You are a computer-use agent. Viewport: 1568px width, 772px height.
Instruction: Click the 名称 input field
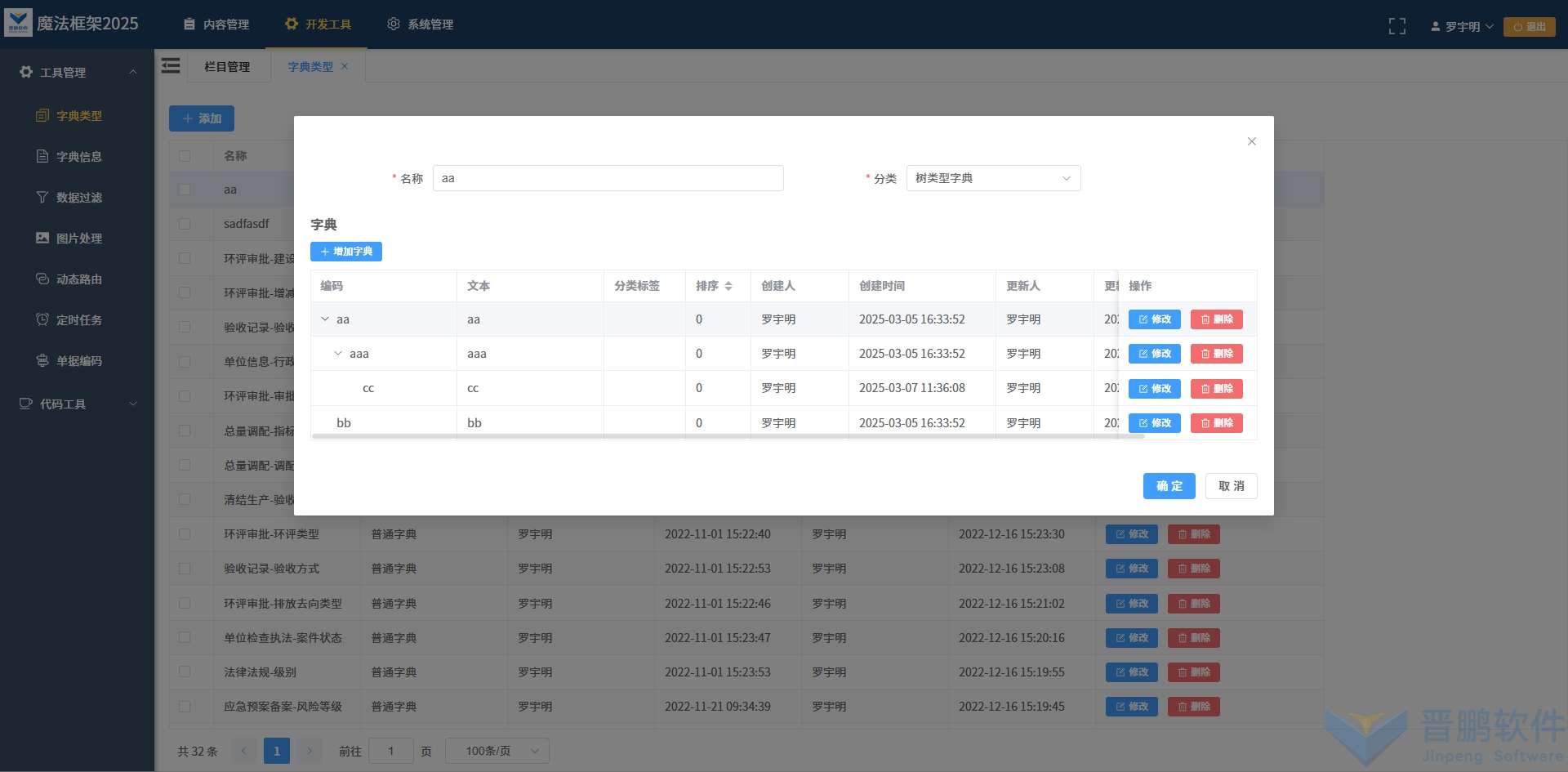click(608, 178)
